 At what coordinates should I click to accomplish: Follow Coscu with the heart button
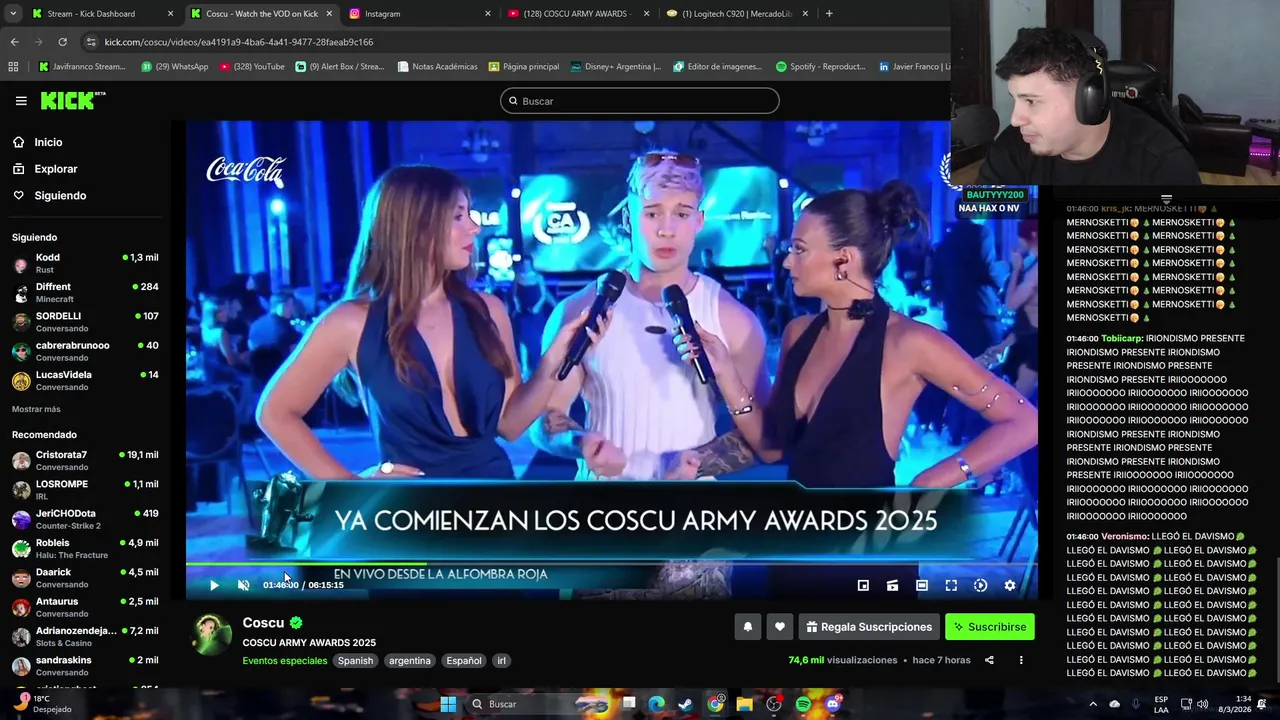780,627
